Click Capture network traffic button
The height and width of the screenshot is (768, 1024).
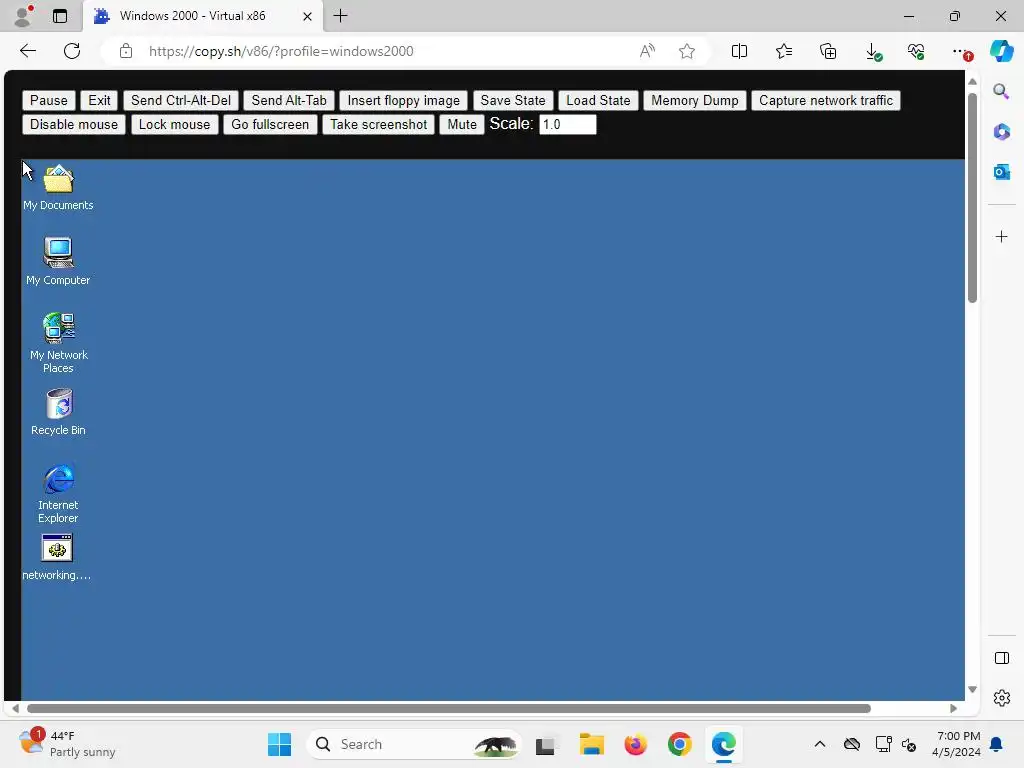[826, 101]
